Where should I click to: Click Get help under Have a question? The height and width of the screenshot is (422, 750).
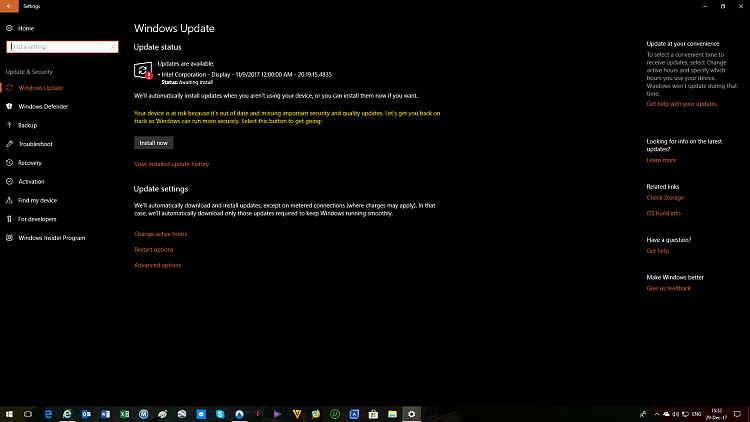(658, 251)
